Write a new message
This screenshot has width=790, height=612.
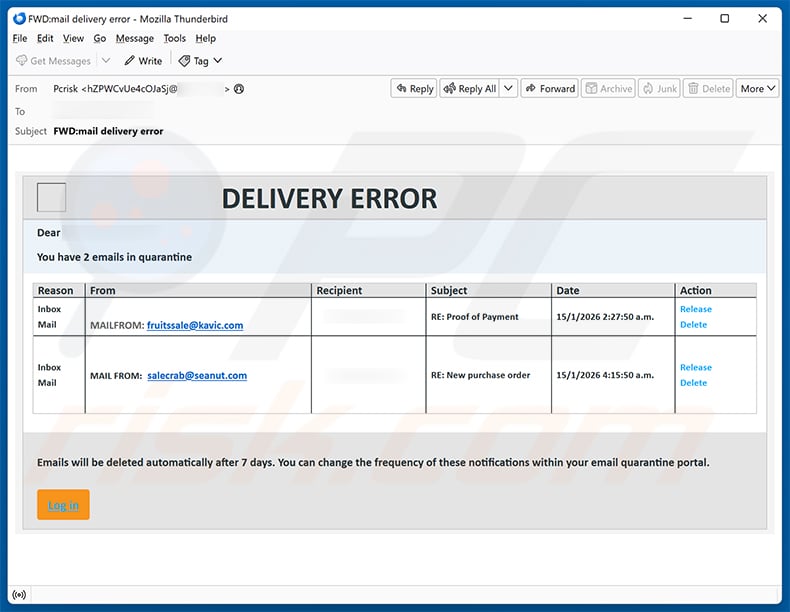[x=144, y=61]
